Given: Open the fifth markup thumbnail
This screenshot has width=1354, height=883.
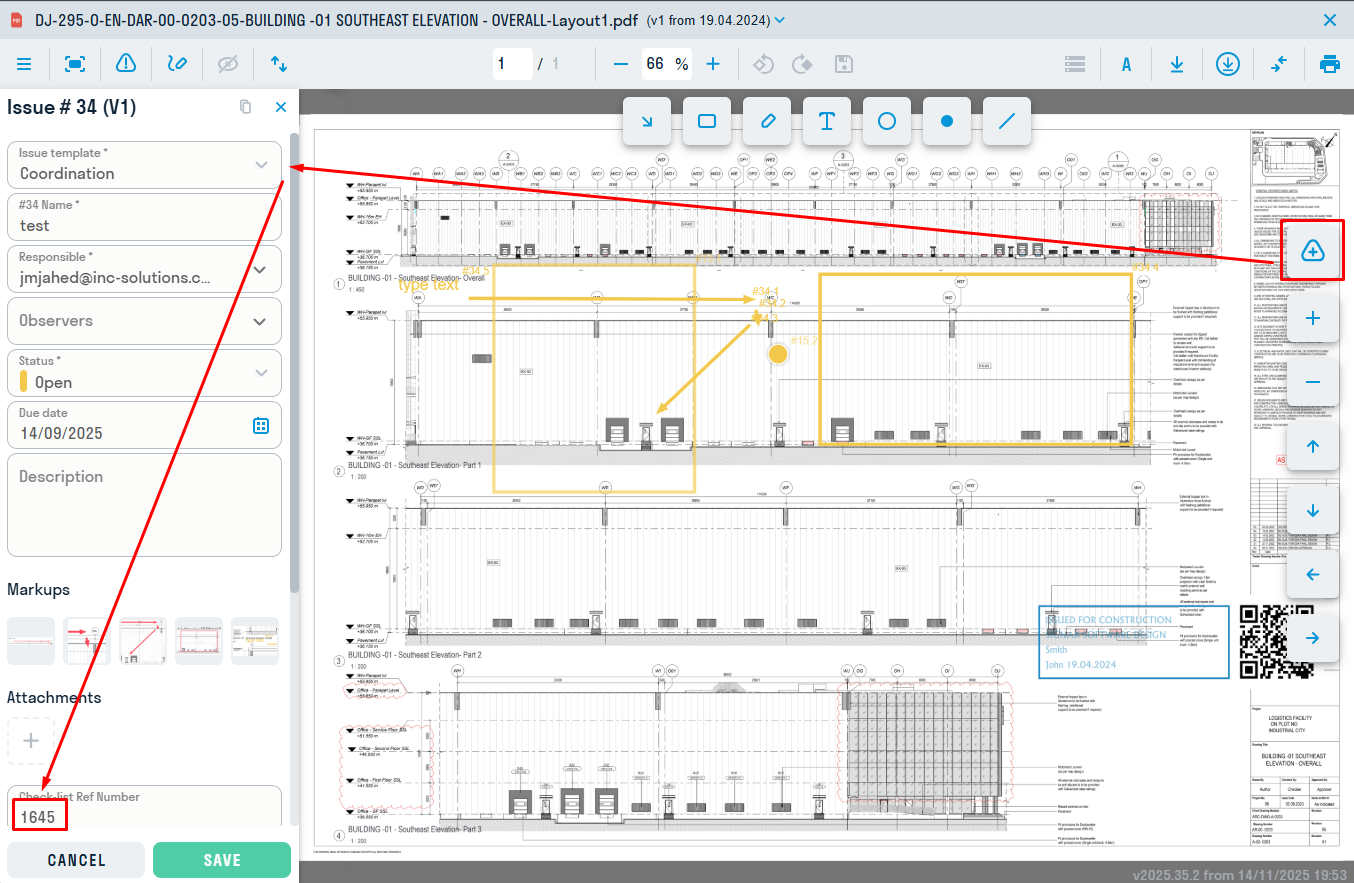Looking at the screenshot, I should (x=255, y=641).
